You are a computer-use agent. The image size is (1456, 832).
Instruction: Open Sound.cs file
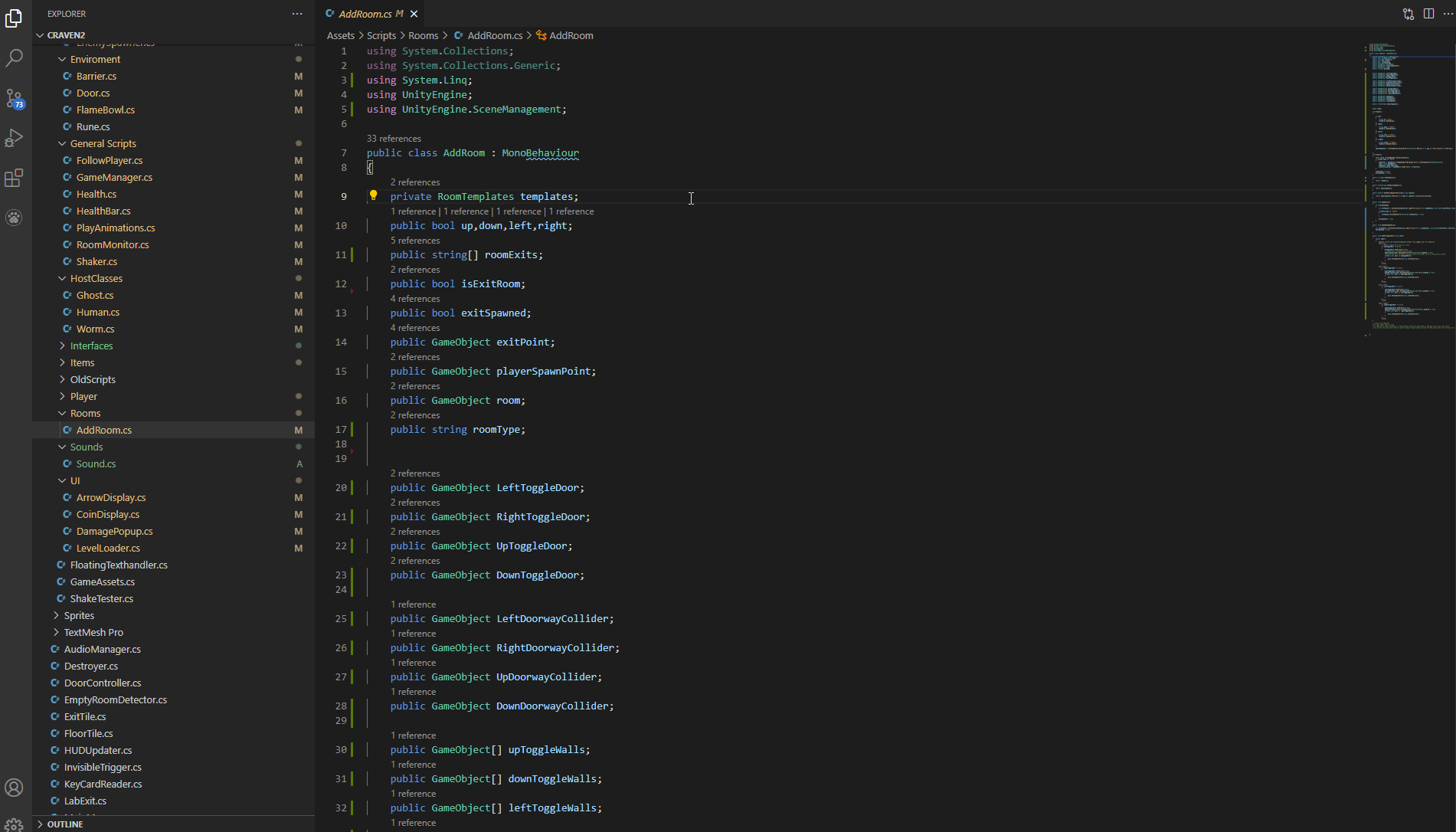point(173,463)
